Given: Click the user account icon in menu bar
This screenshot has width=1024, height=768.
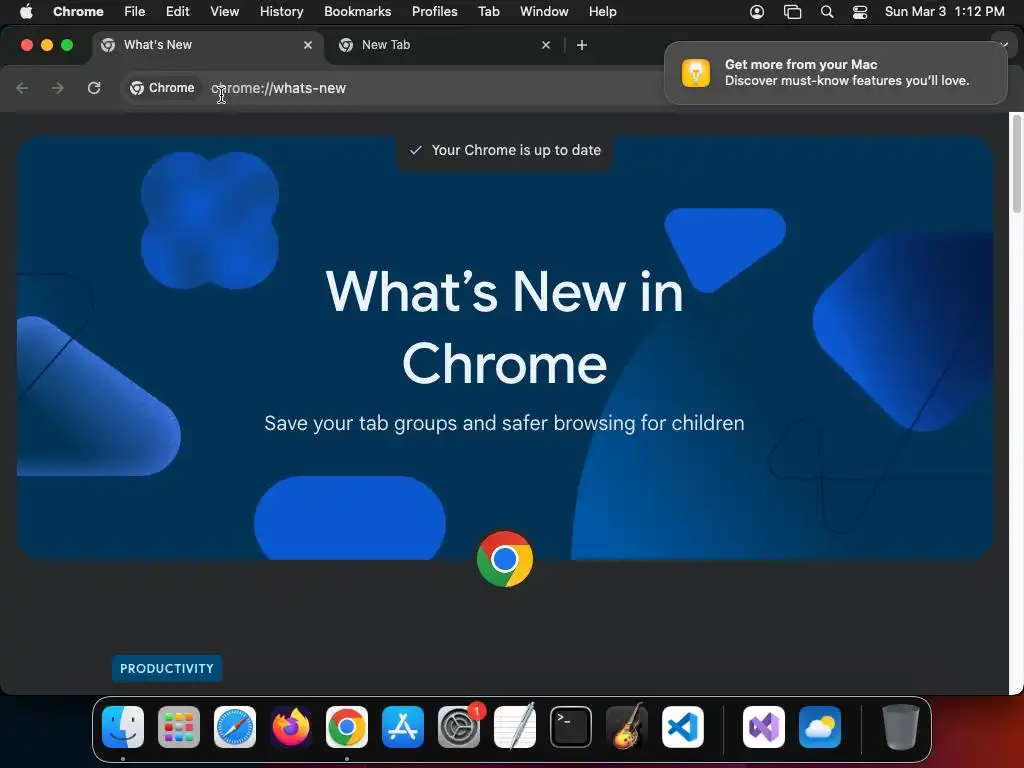Looking at the screenshot, I should tap(757, 12).
